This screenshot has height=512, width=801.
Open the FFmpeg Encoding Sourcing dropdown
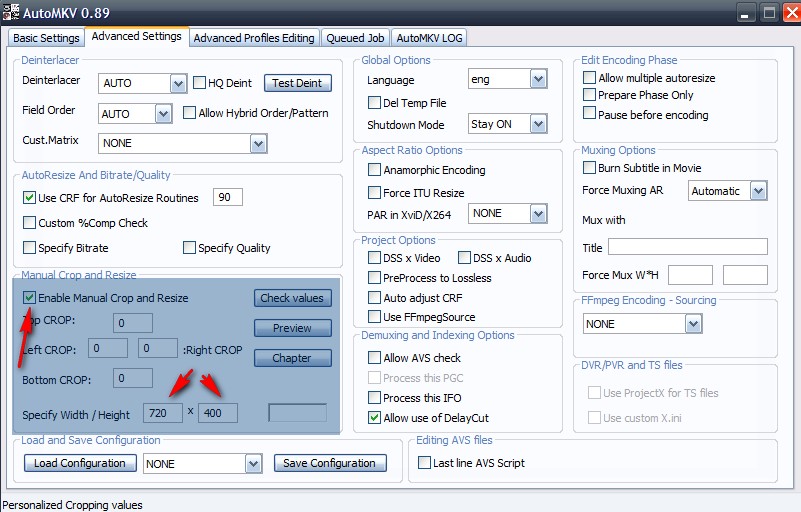point(693,324)
